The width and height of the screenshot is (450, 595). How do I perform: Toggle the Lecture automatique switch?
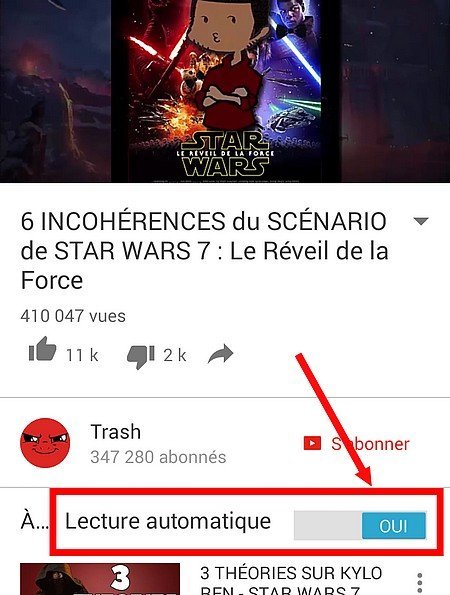point(360,525)
